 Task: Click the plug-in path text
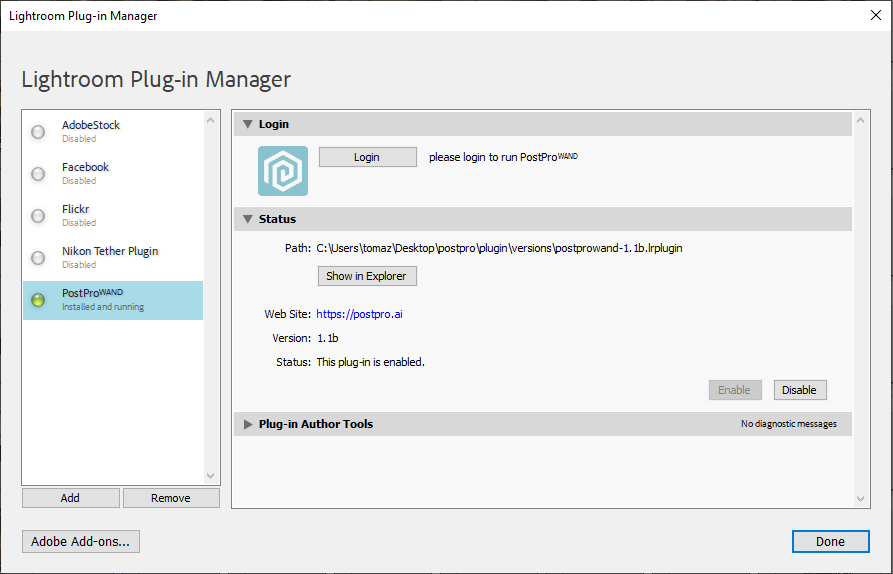499,248
